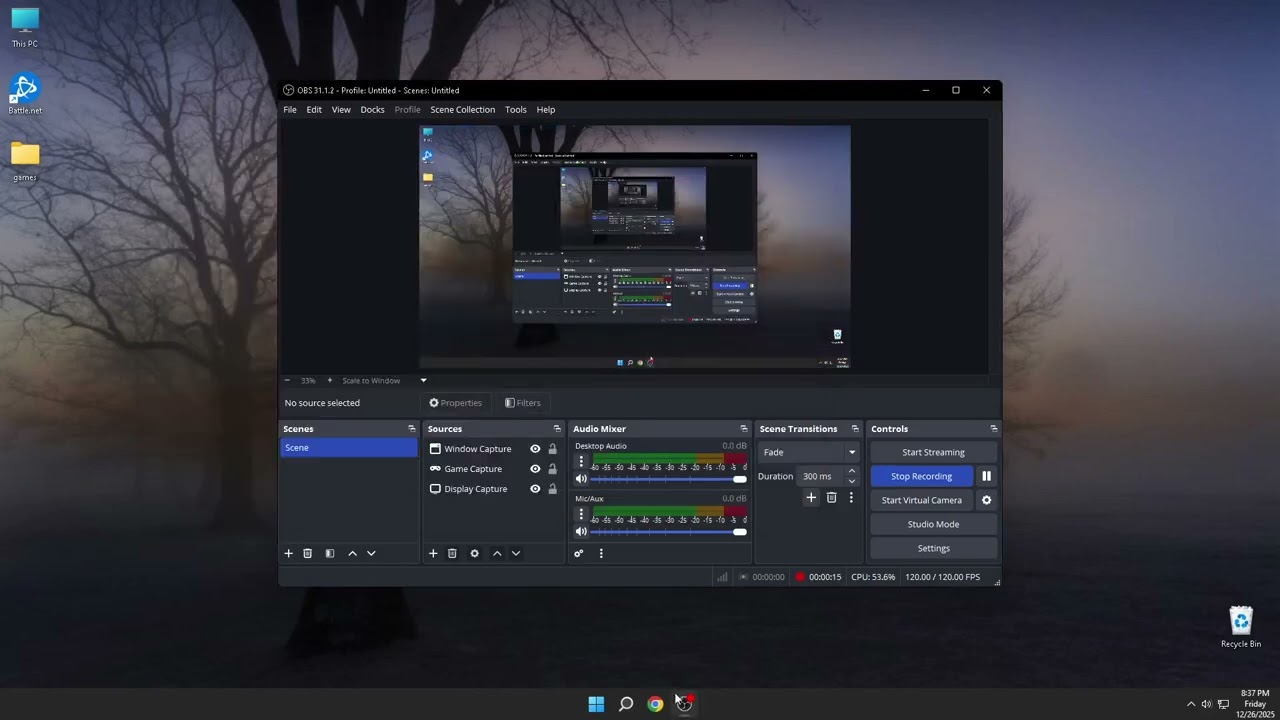
Task: Click Start Virtual Camera button
Action: [921, 500]
